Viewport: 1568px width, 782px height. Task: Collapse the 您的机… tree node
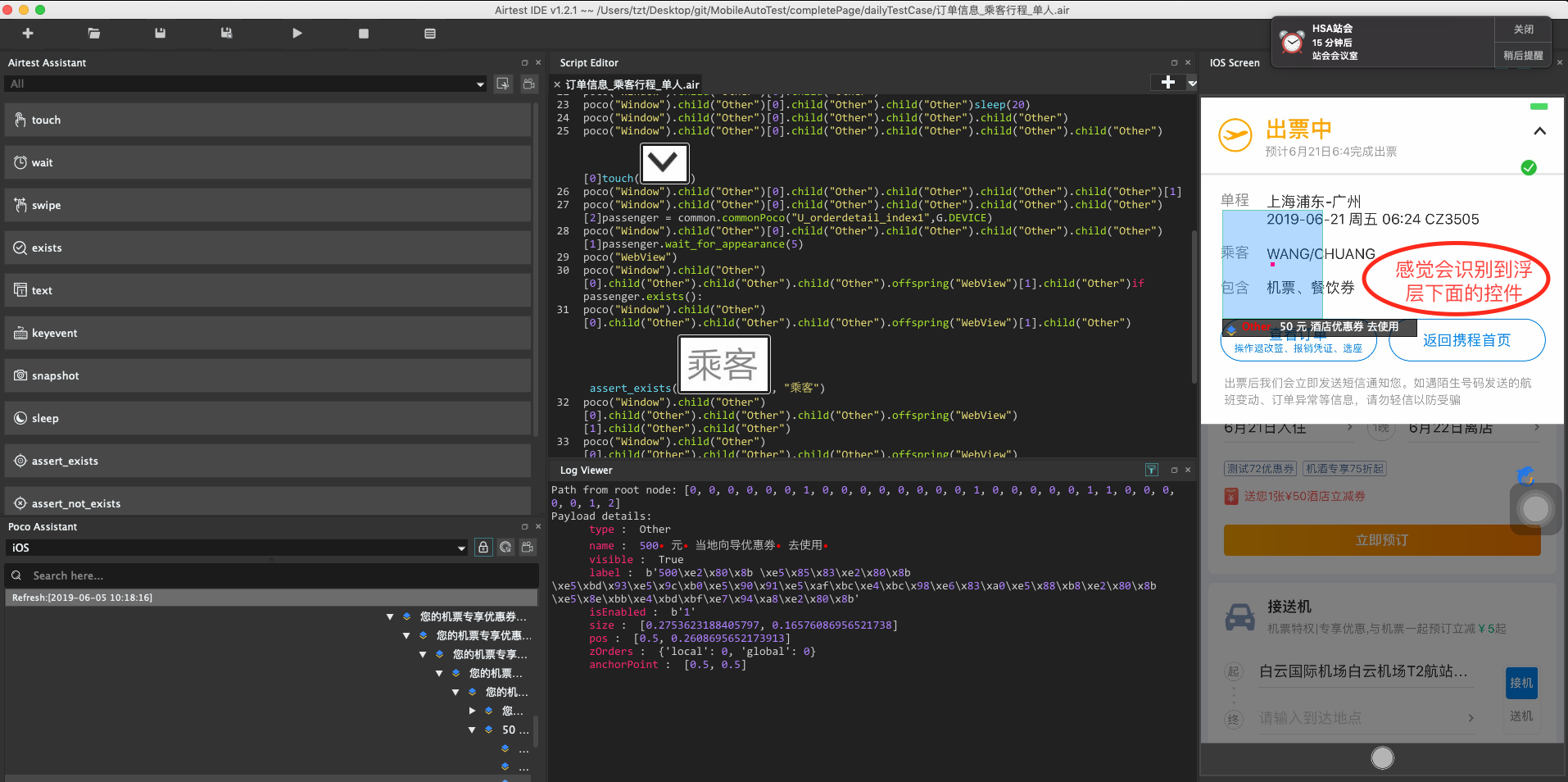(455, 692)
